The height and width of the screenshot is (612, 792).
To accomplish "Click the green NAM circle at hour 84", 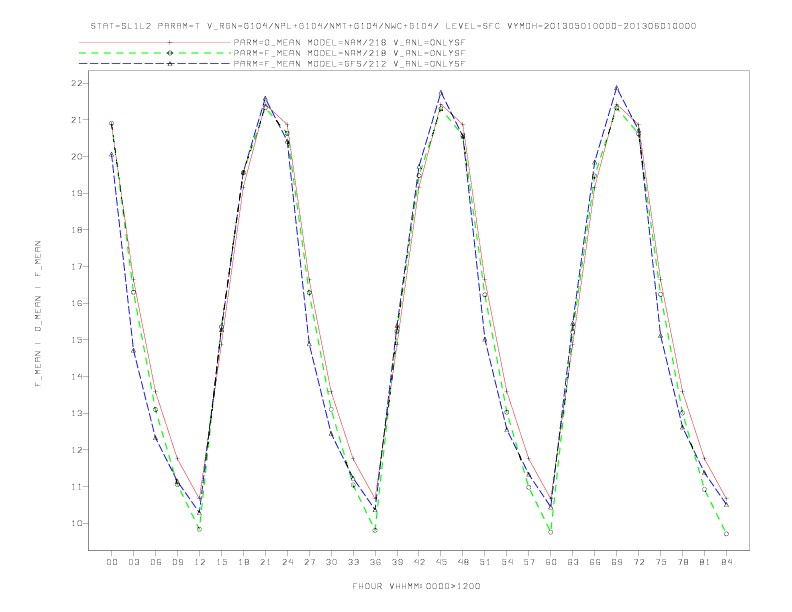I will click(x=726, y=534).
